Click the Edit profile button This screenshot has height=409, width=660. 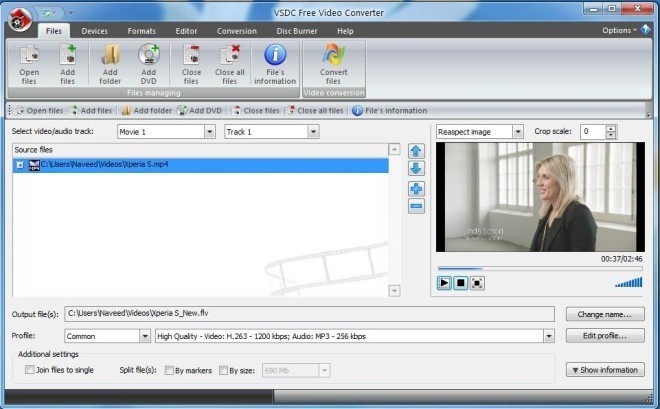pos(604,335)
